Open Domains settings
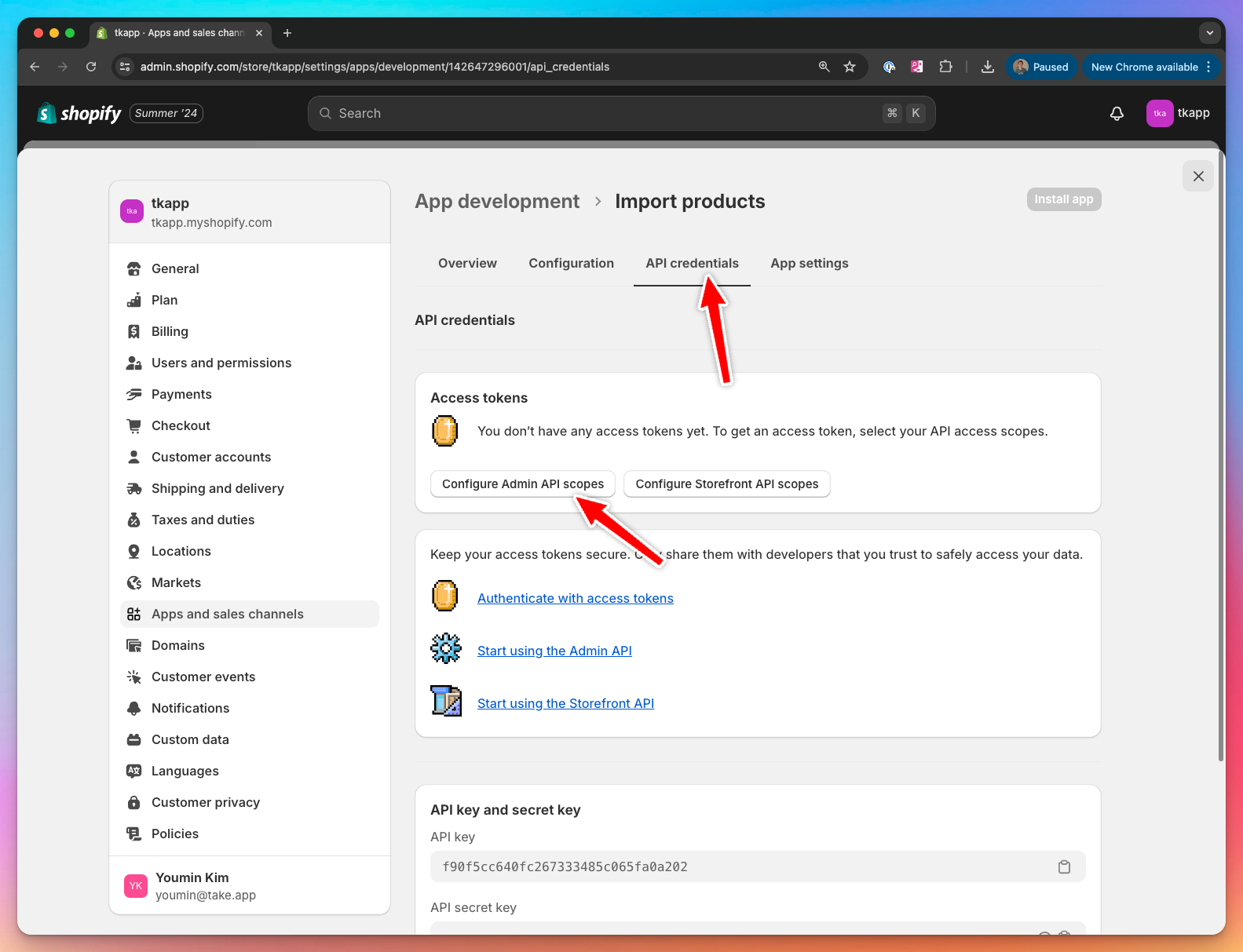Viewport: 1243px width, 952px height. (250, 645)
